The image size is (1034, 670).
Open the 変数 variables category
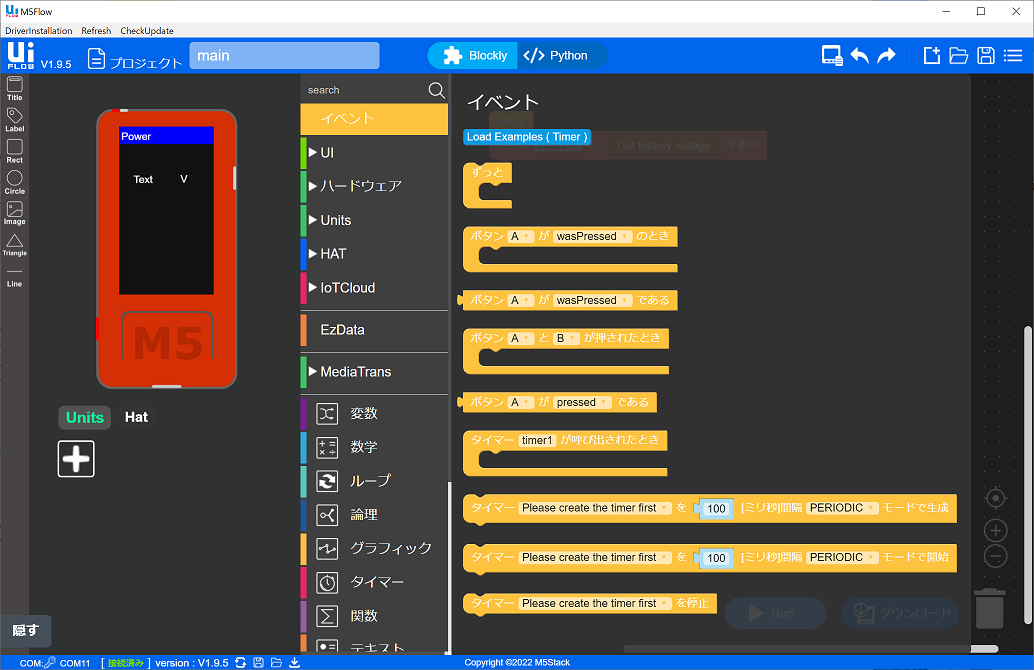pyautogui.click(x=374, y=413)
